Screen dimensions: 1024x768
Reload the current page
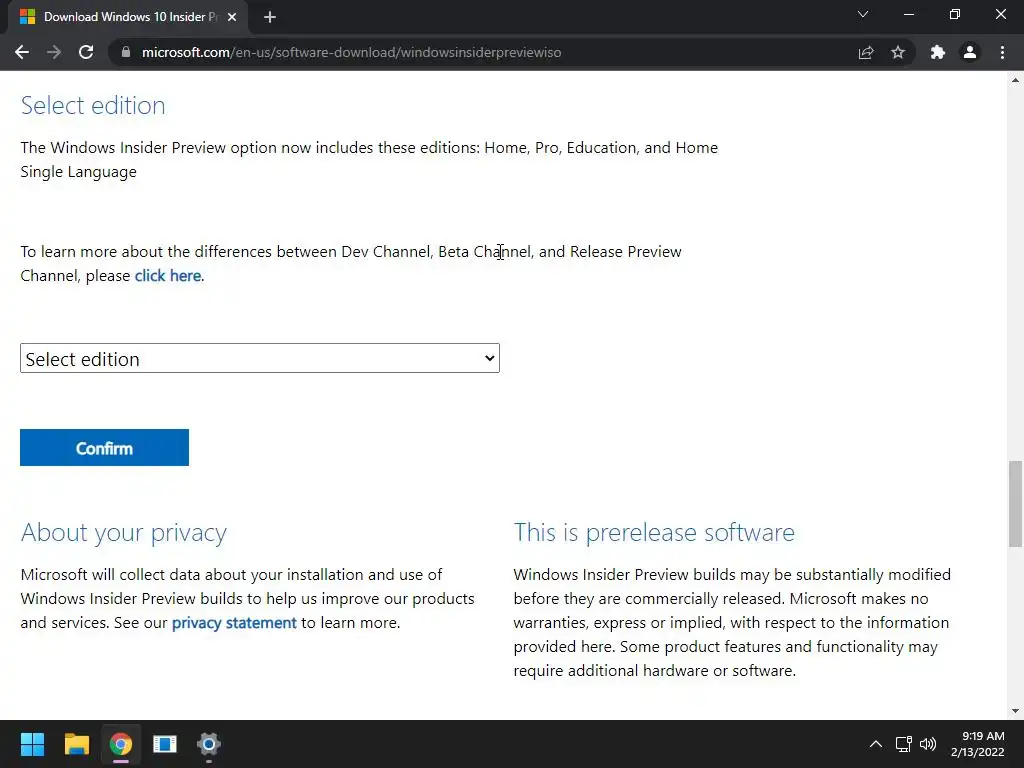[x=86, y=52]
